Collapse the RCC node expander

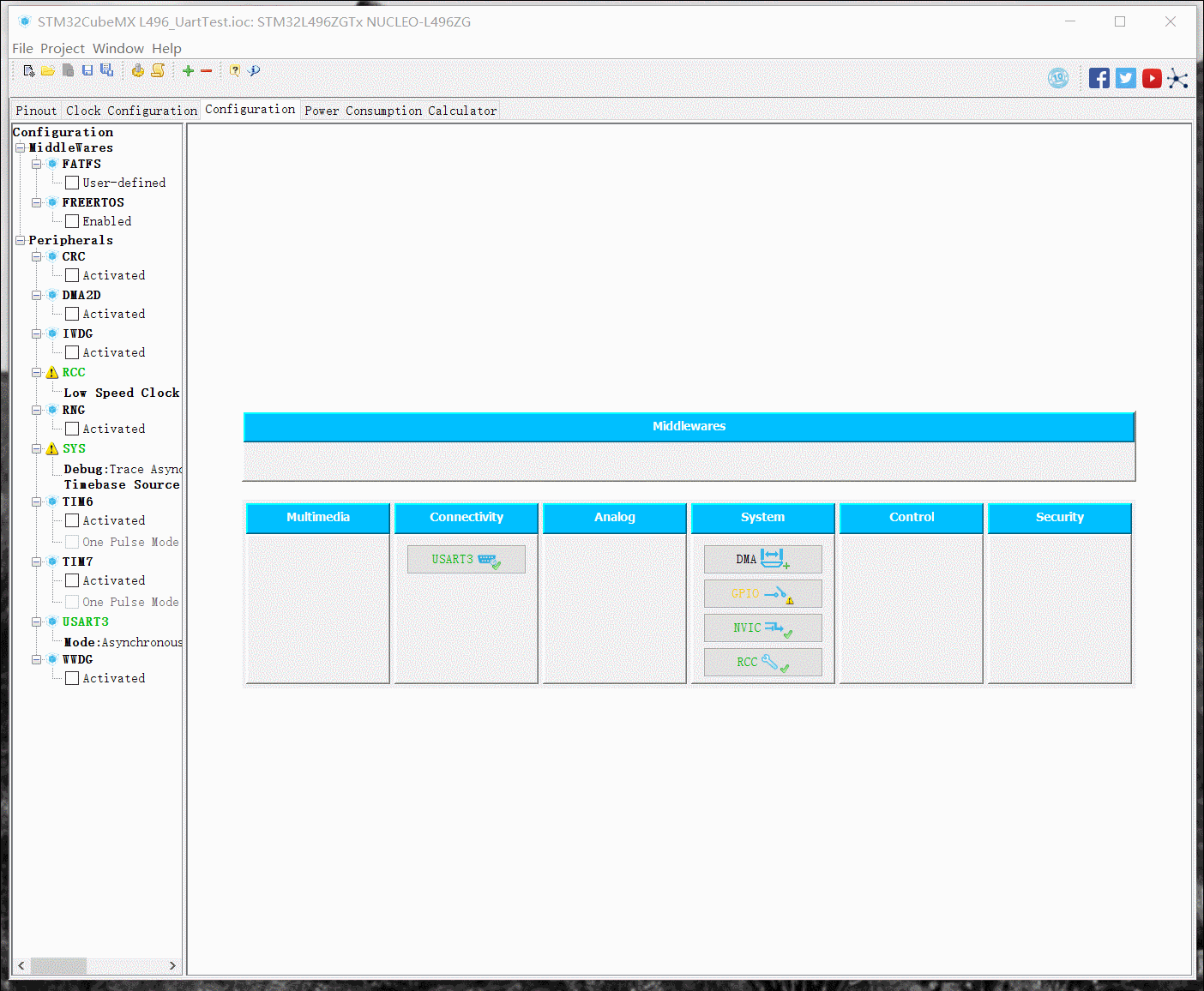pos(37,373)
